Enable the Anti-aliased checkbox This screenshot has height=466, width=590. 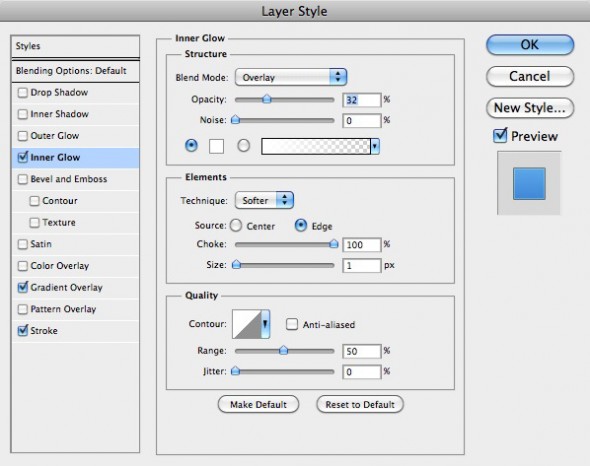point(292,324)
